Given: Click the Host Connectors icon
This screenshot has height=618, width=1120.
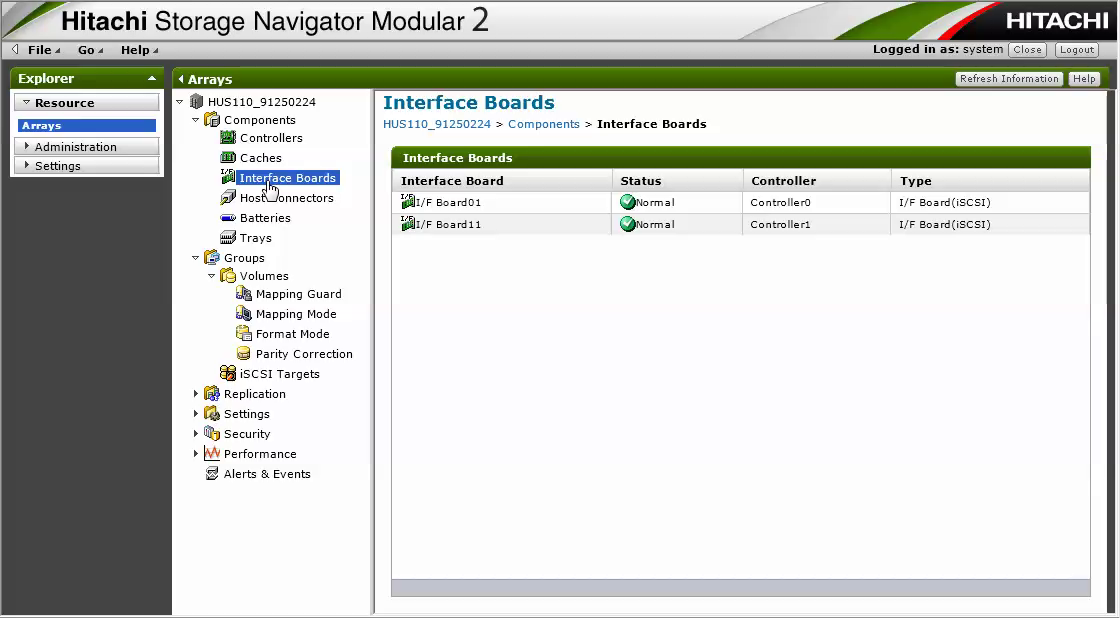Looking at the screenshot, I should [228, 197].
